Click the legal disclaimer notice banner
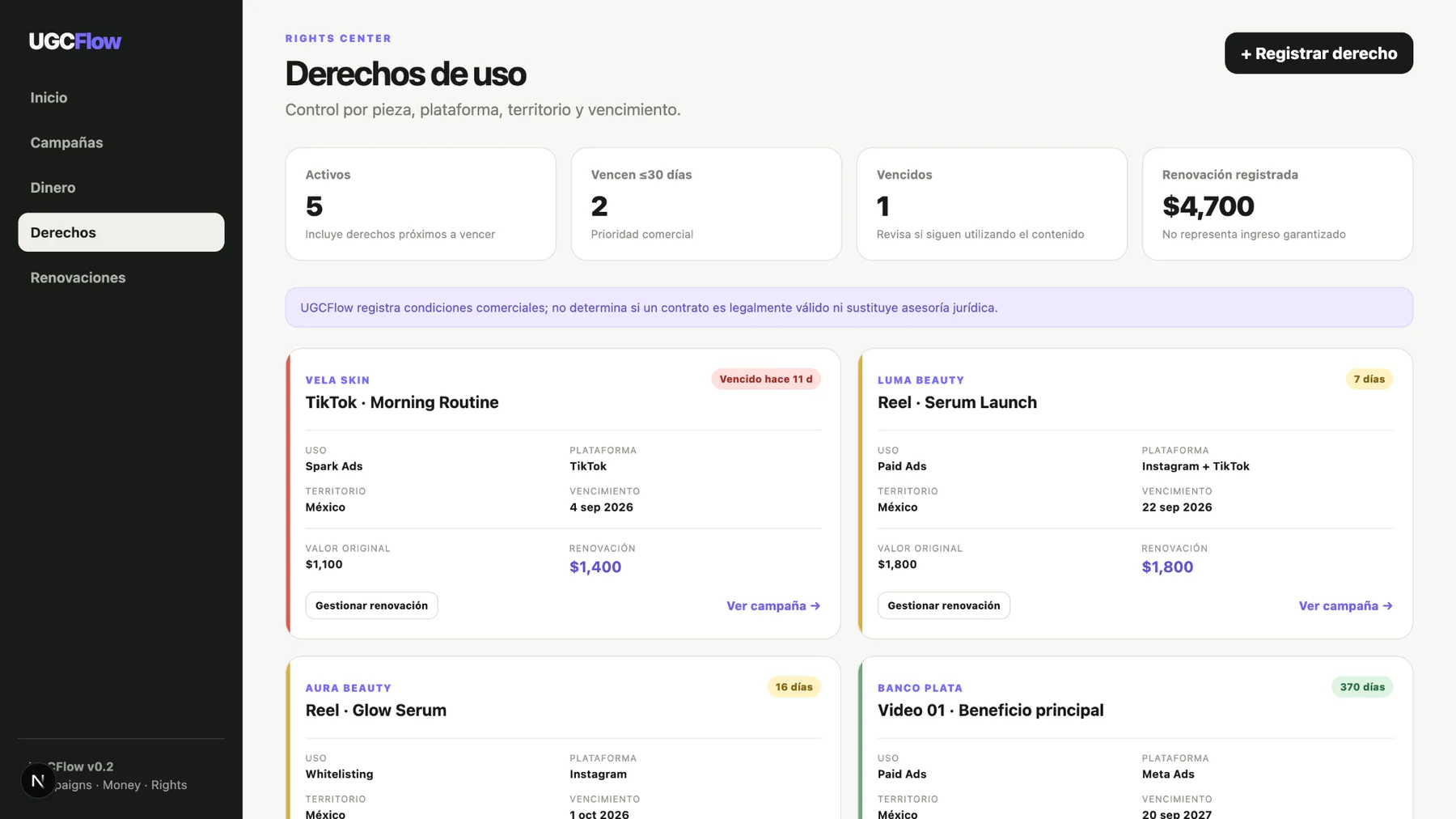1456x819 pixels. point(849,308)
